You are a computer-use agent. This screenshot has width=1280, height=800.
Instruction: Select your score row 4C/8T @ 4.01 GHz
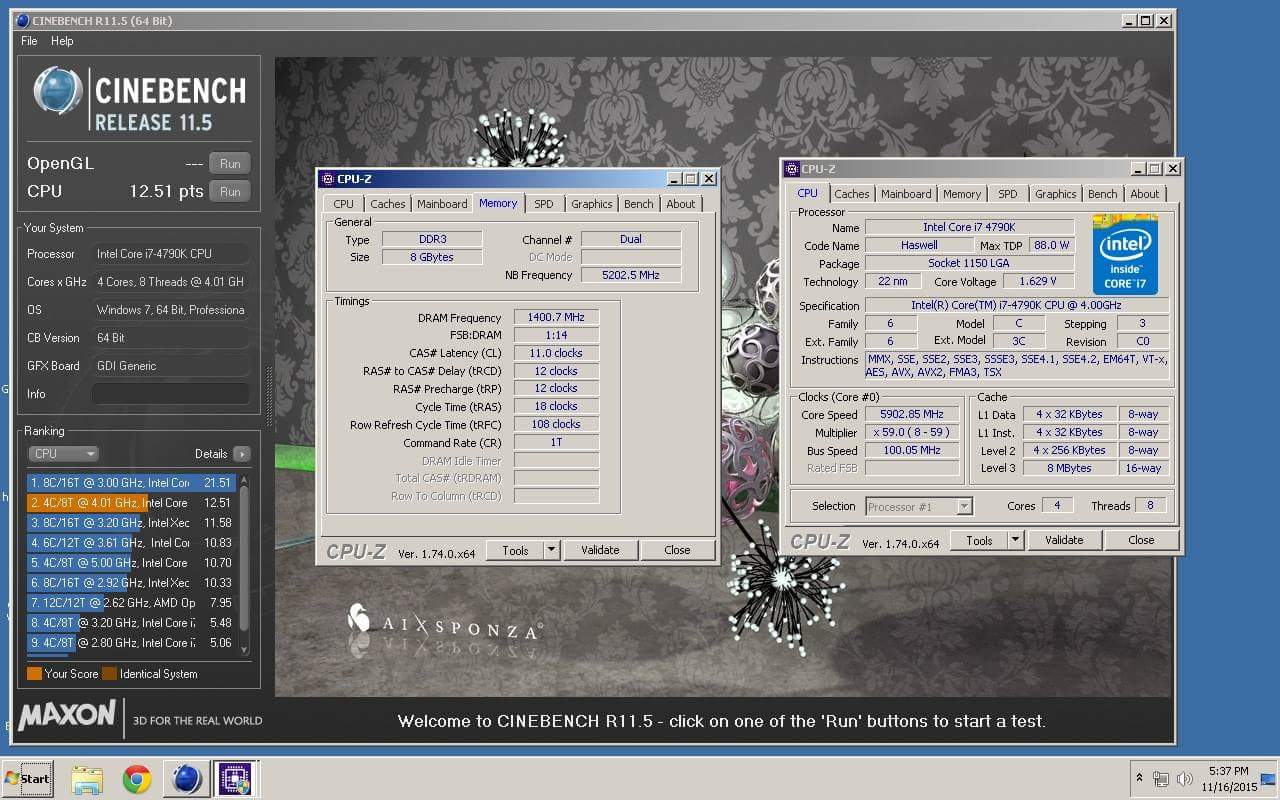131,503
